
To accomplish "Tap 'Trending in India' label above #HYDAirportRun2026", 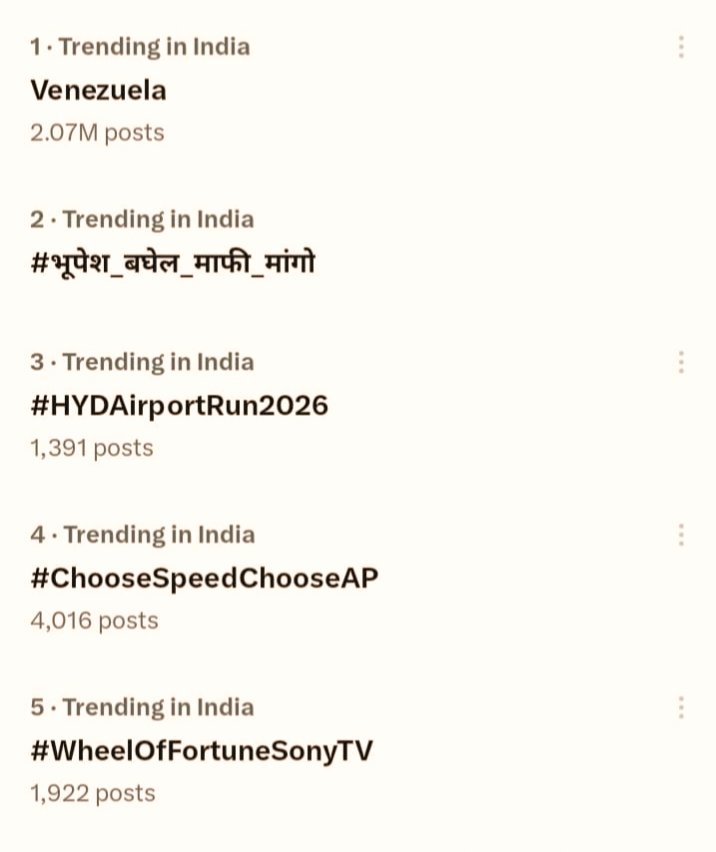I will point(158,362).
